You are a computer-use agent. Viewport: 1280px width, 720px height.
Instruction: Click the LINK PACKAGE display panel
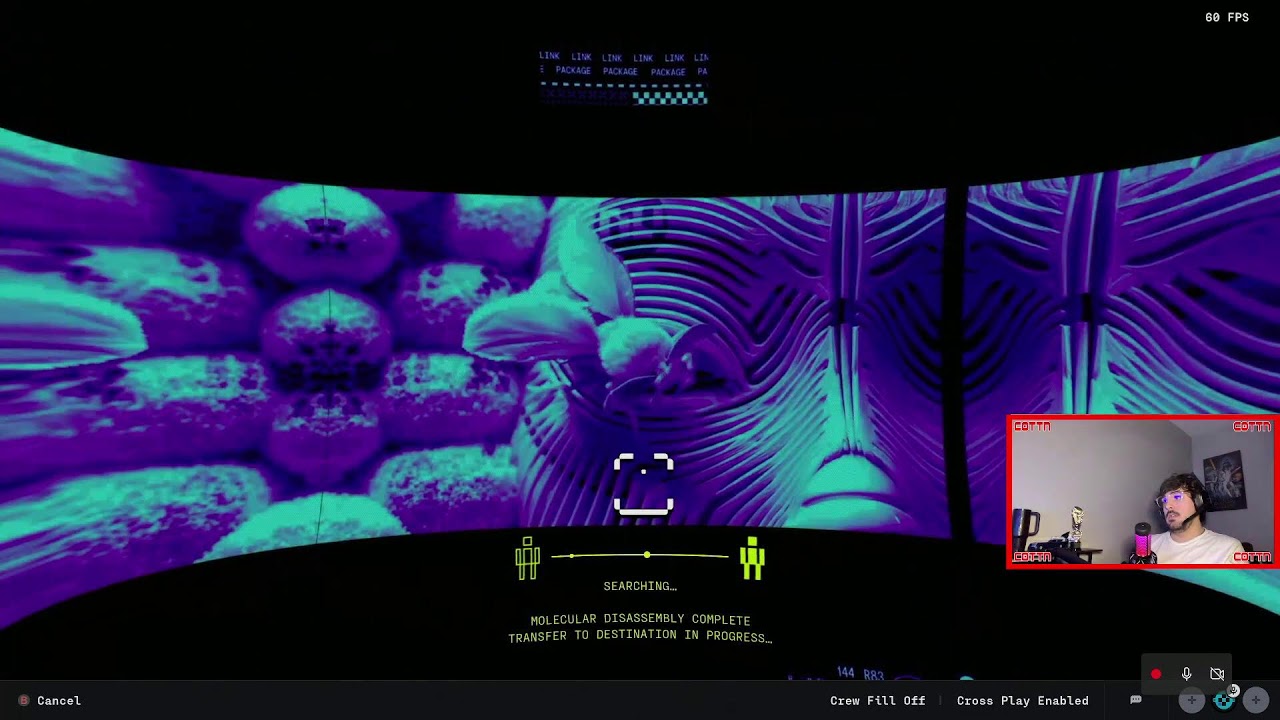pyautogui.click(x=624, y=78)
